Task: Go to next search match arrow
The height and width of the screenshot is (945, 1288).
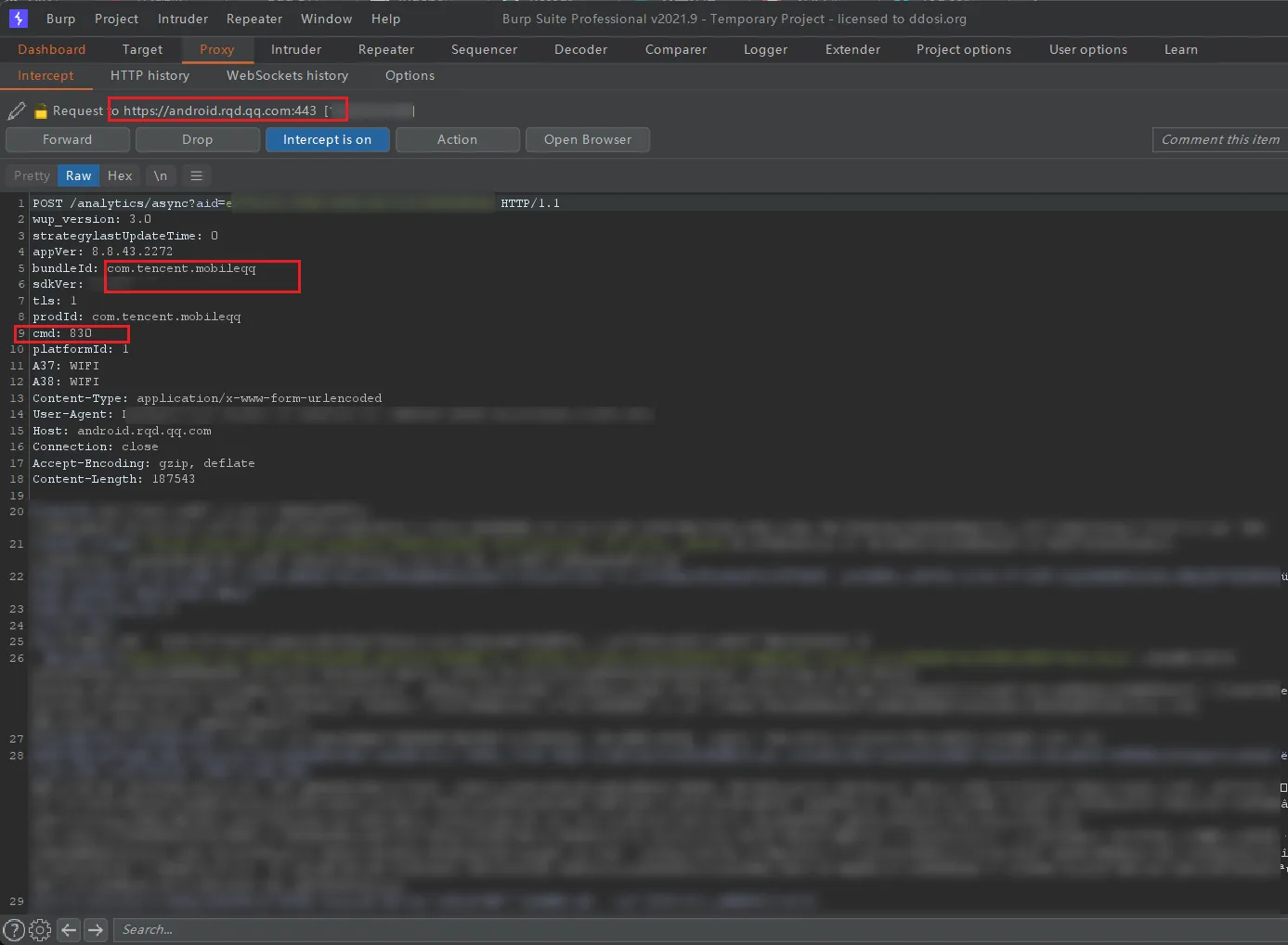Action: click(x=96, y=929)
